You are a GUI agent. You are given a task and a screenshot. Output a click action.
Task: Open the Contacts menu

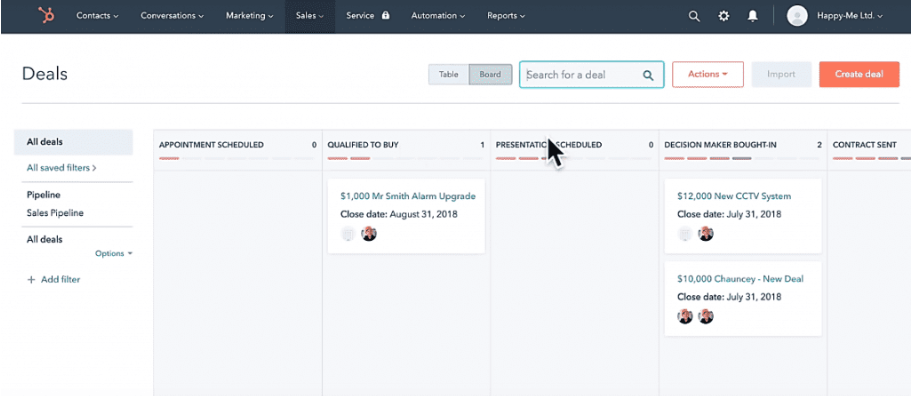coord(97,16)
